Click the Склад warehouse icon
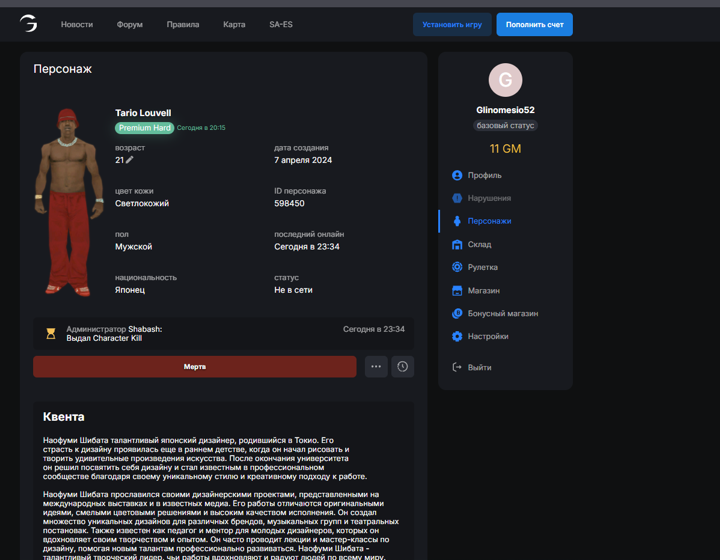The image size is (720, 560). 457,244
